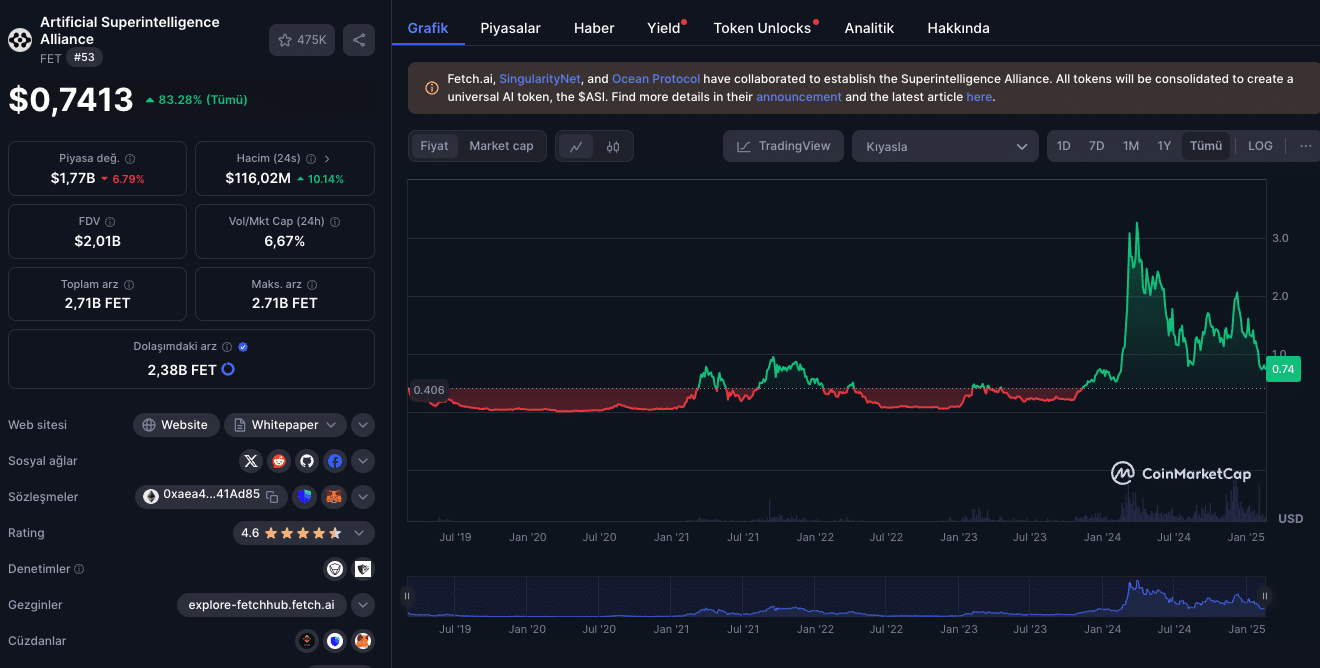Image resolution: width=1320 pixels, height=668 pixels.
Task: Click right handle of chart range slider
Action: pos(1265,596)
